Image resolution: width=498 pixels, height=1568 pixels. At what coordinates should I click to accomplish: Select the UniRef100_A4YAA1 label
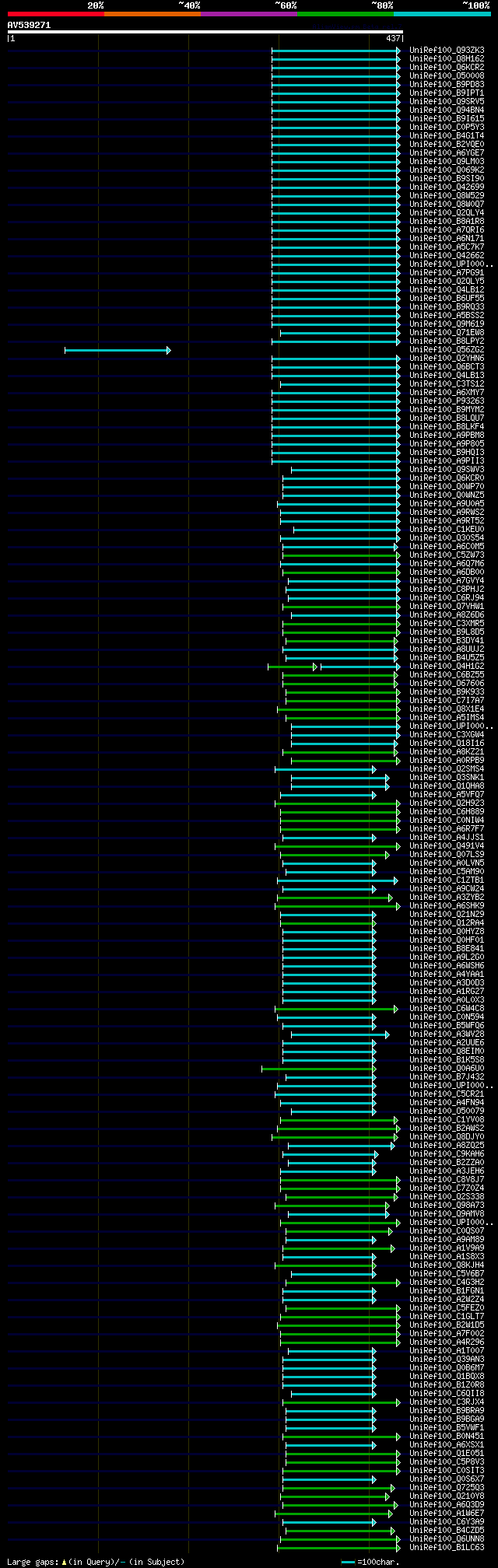tap(447, 974)
